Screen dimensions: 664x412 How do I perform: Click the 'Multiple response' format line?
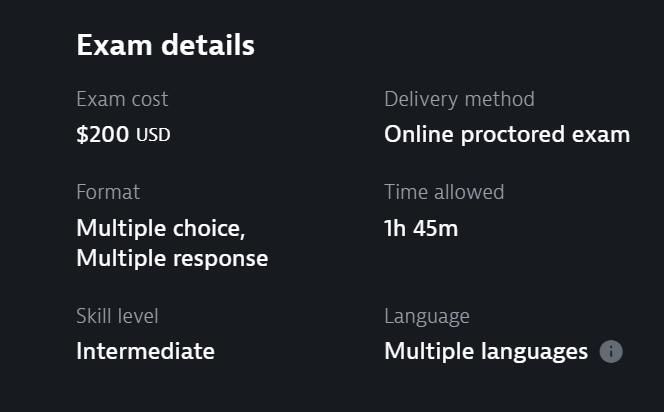[172, 259]
